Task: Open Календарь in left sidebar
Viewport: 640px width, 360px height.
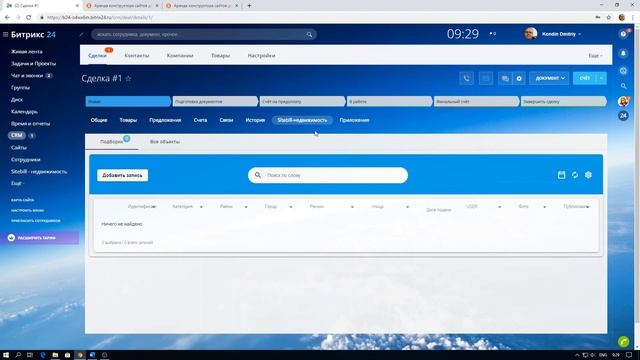Action: (x=24, y=111)
